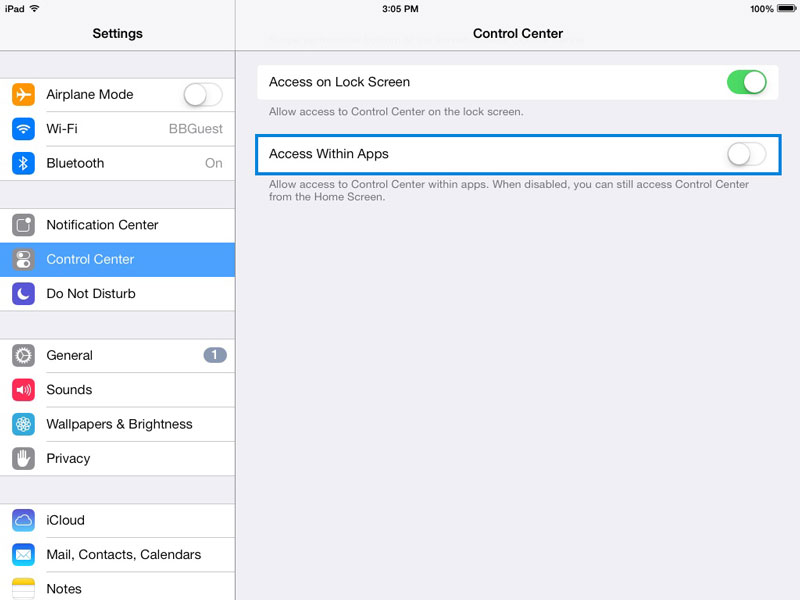Tap the iCloud cloud icon

[x=23, y=521]
